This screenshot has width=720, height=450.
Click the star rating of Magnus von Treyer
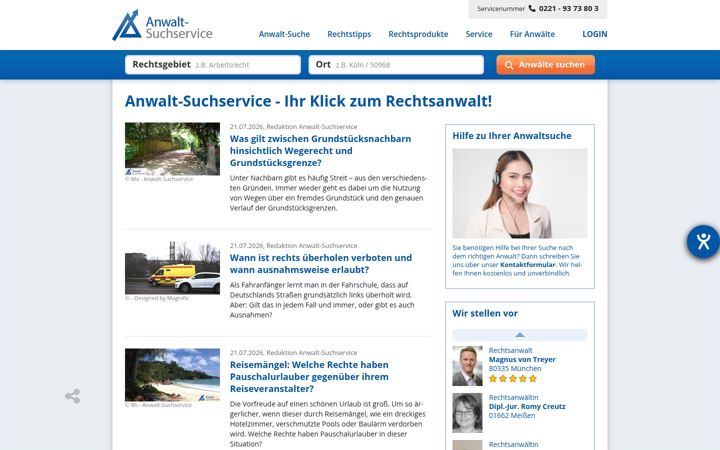[512, 379]
